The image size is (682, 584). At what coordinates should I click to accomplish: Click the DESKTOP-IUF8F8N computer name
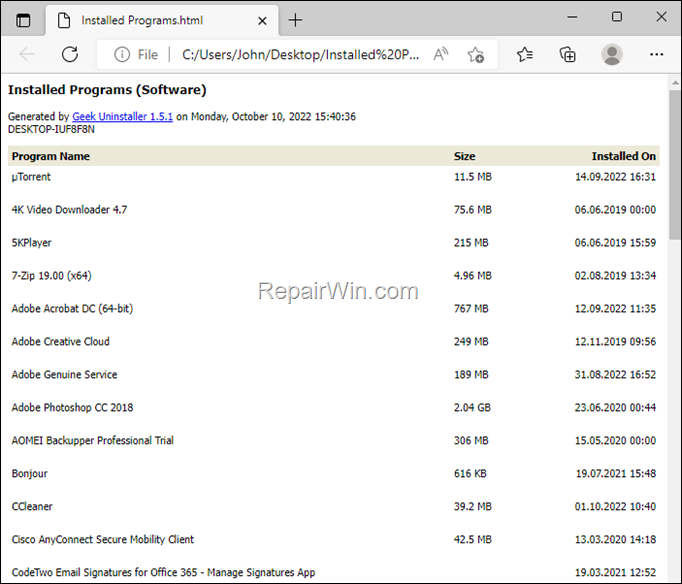(51, 130)
